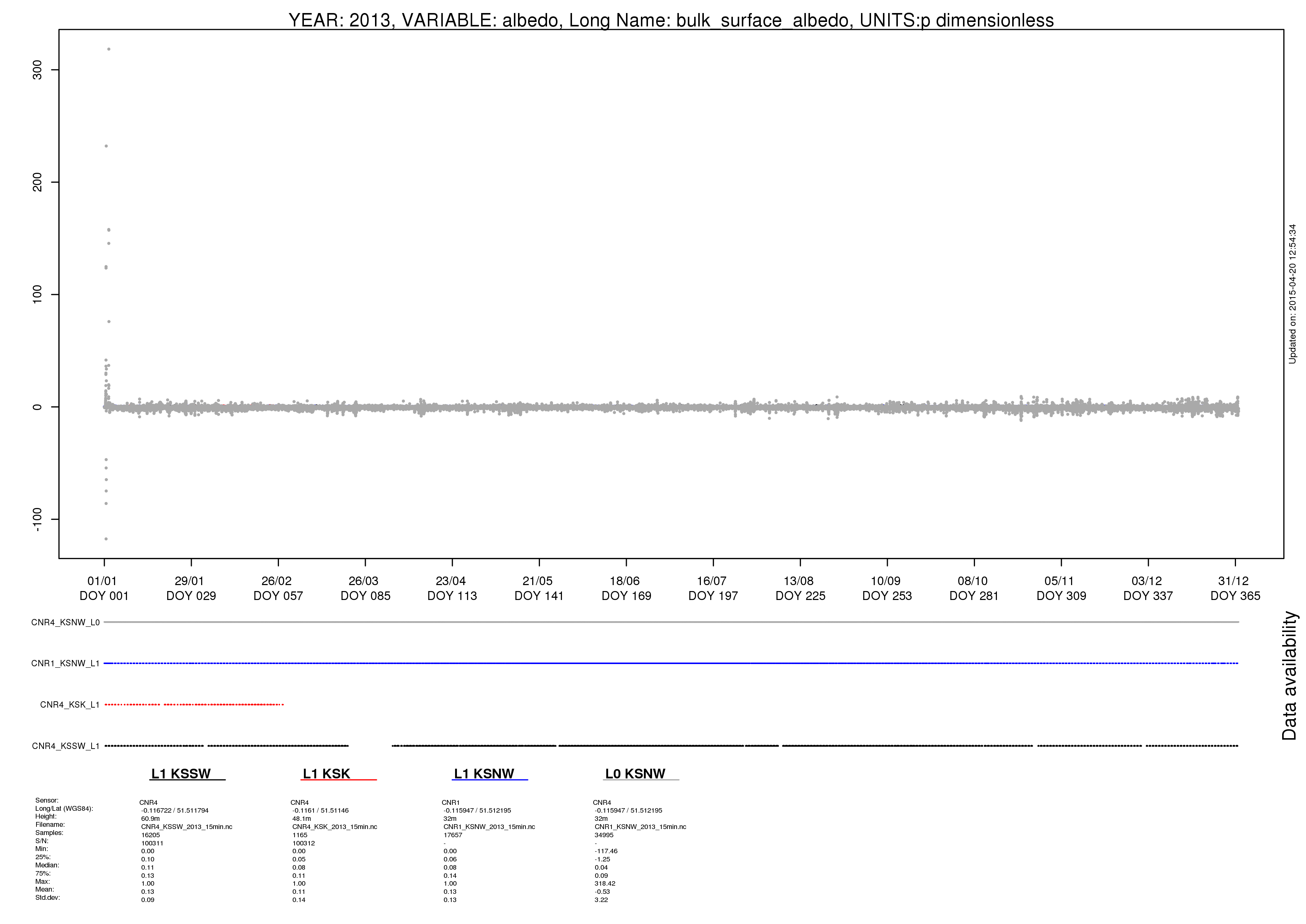
Task: Click the coordinates -0.1161 / 51.51146
Action: click(321, 811)
